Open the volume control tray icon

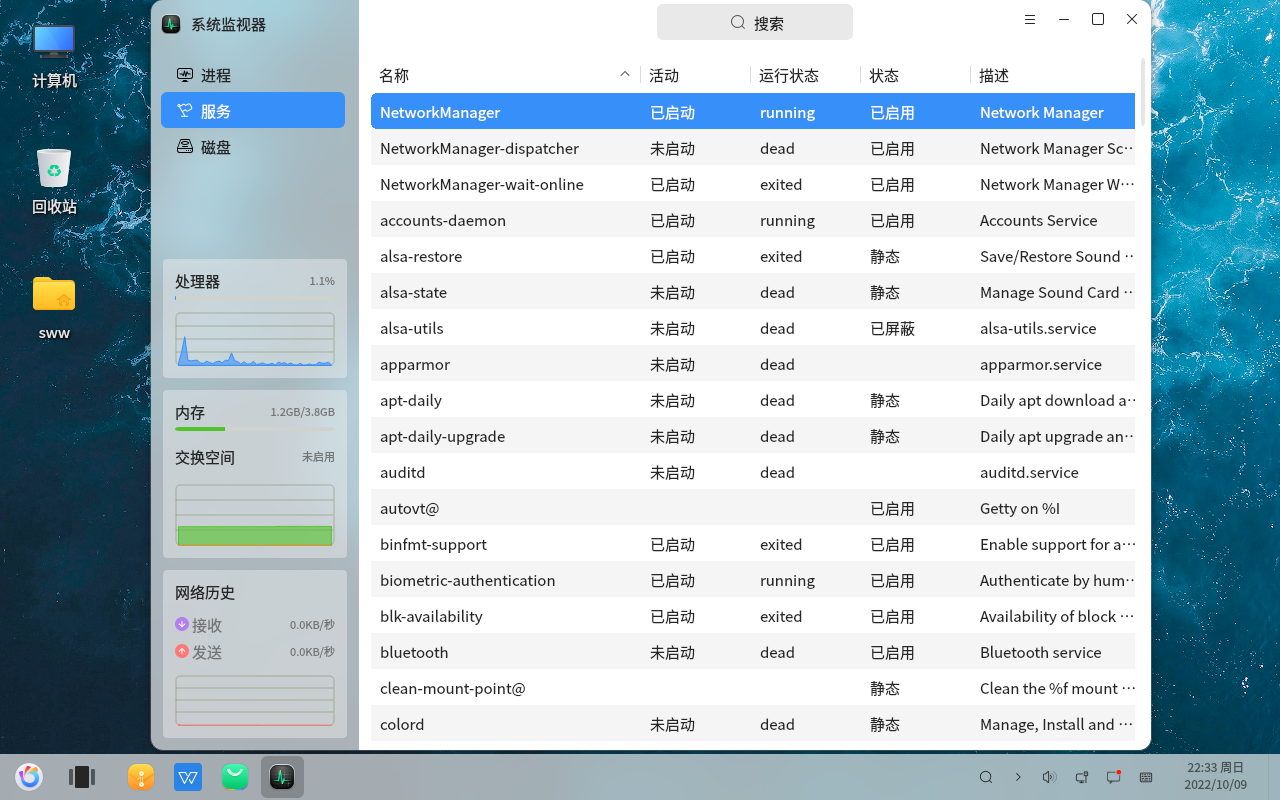(x=1049, y=777)
